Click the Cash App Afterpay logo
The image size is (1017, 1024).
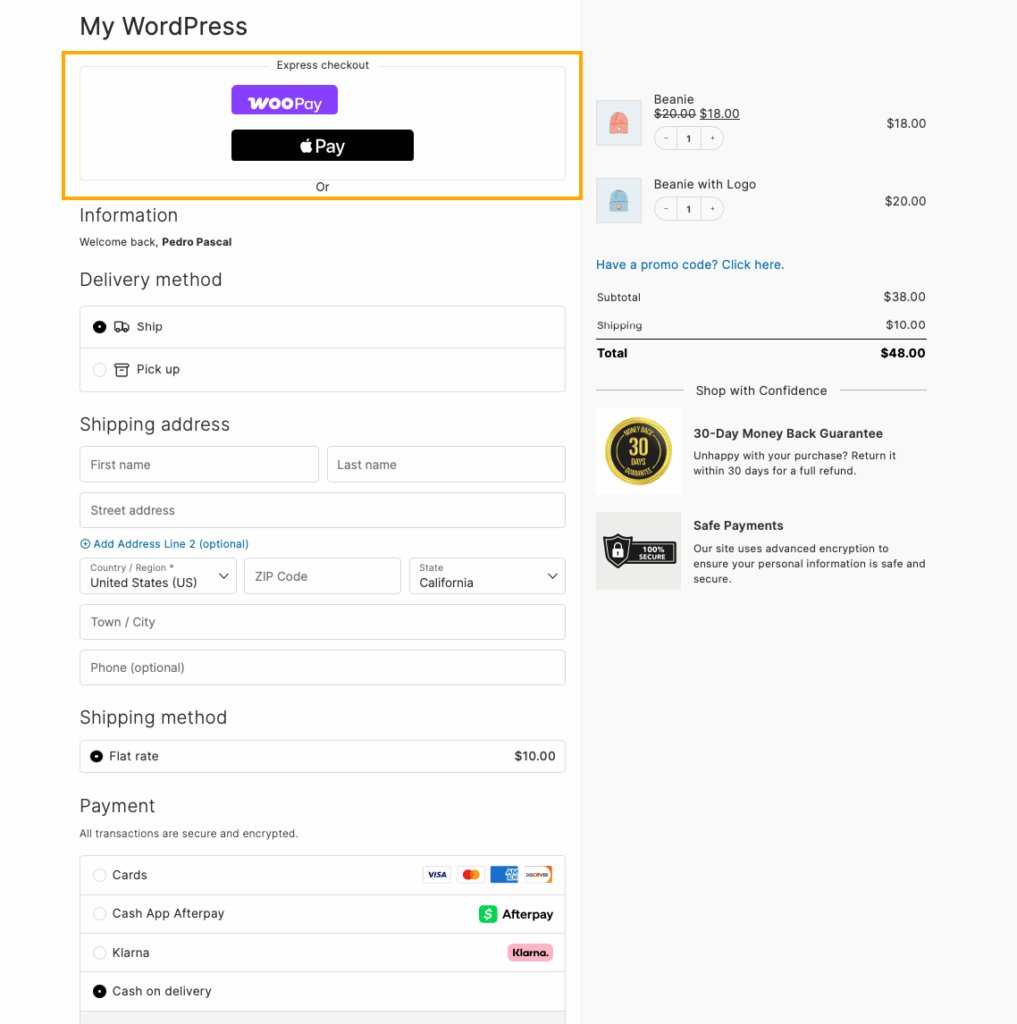click(x=516, y=914)
